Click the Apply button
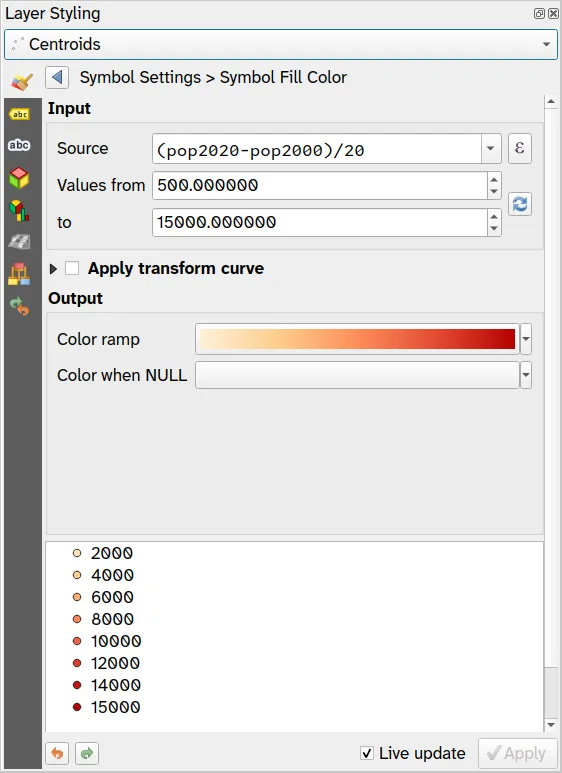562x773 pixels. 518,753
